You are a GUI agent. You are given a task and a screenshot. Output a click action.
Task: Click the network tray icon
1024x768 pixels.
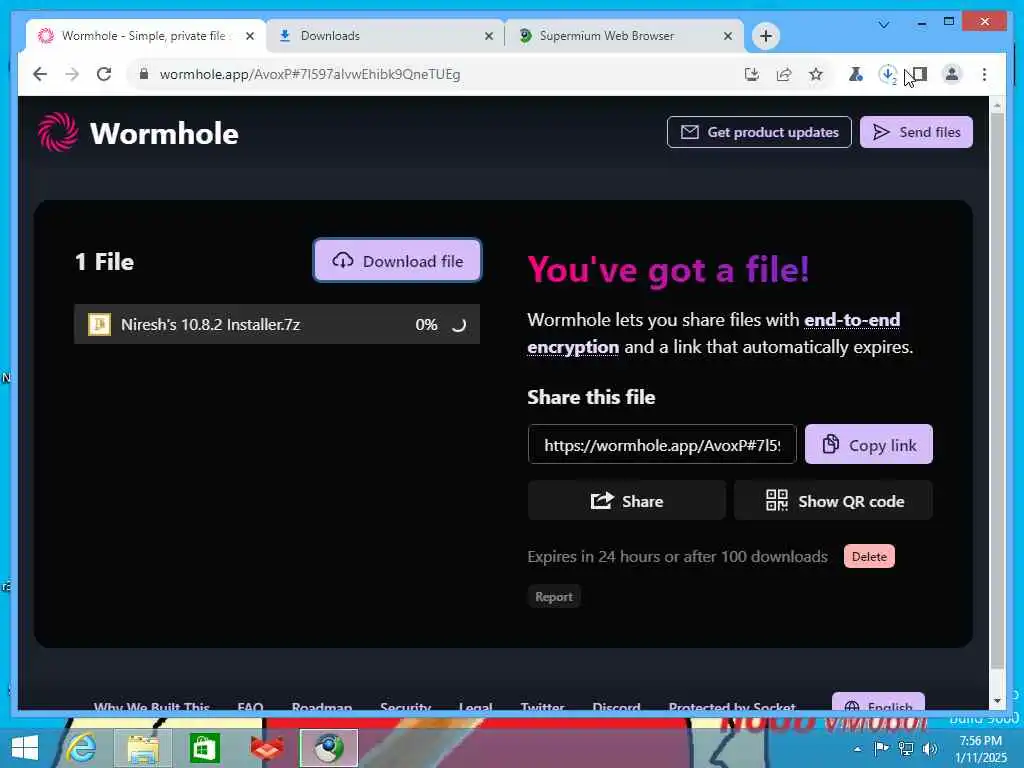tap(906, 748)
